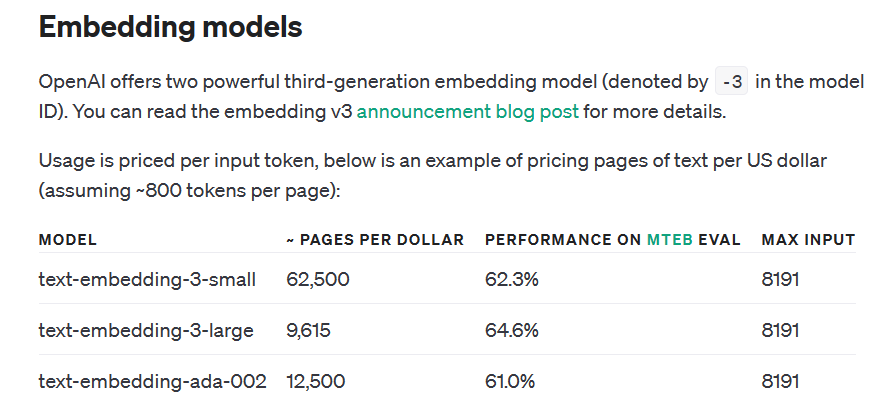The height and width of the screenshot is (416, 885).
Task: Select the MODEL column header
Action: pos(67,240)
